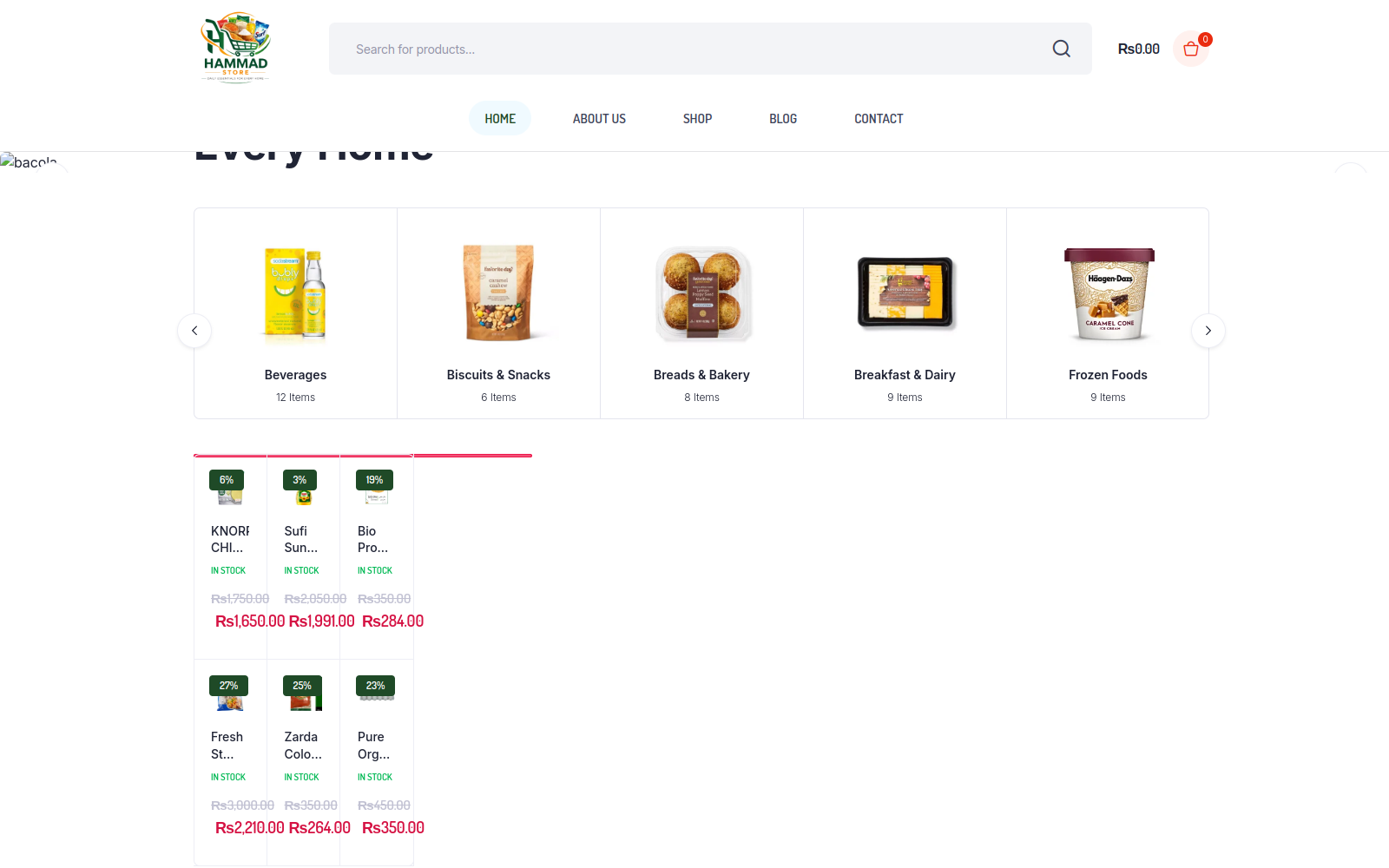Click the 8 Items count text
1389x868 pixels.
point(701,398)
